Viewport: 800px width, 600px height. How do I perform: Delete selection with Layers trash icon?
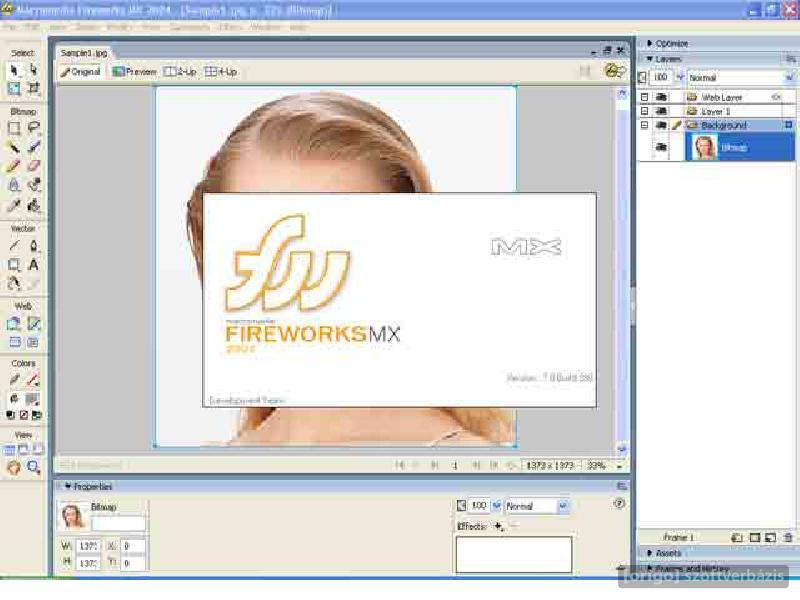coord(788,537)
